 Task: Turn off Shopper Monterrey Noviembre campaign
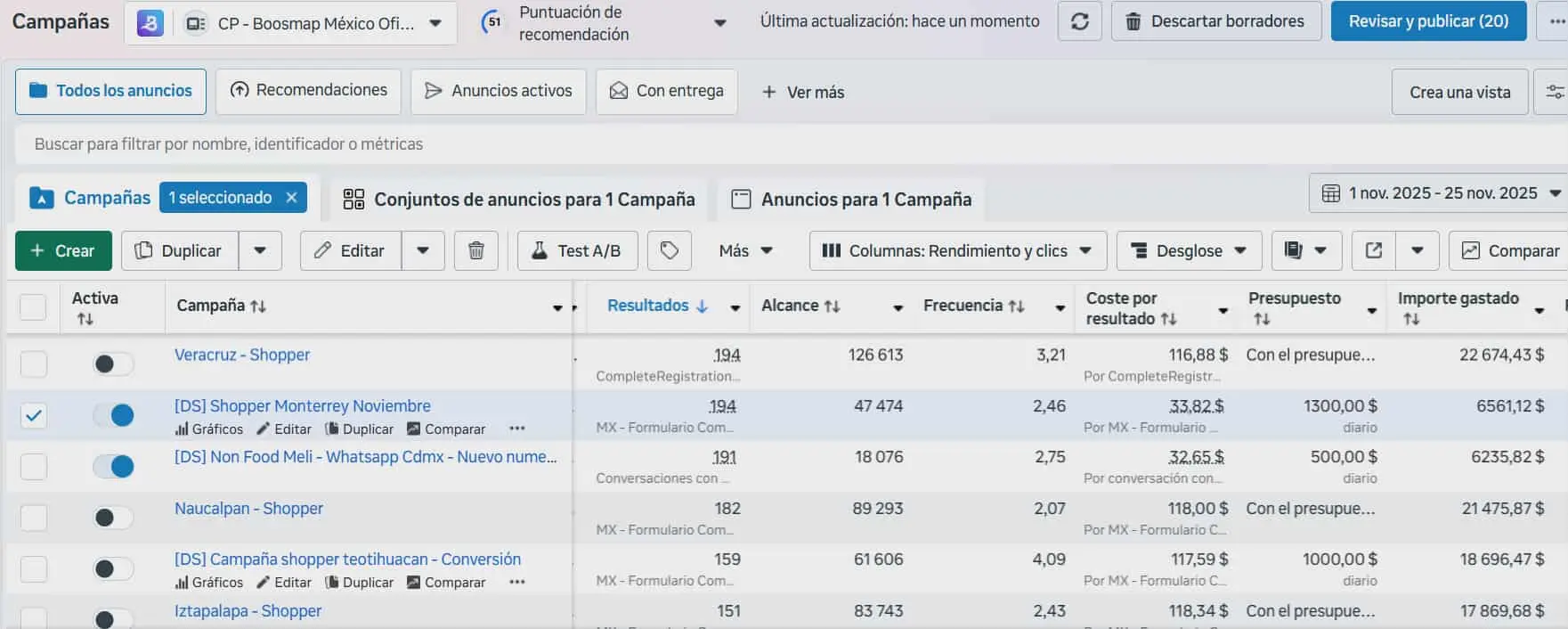click(113, 415)
